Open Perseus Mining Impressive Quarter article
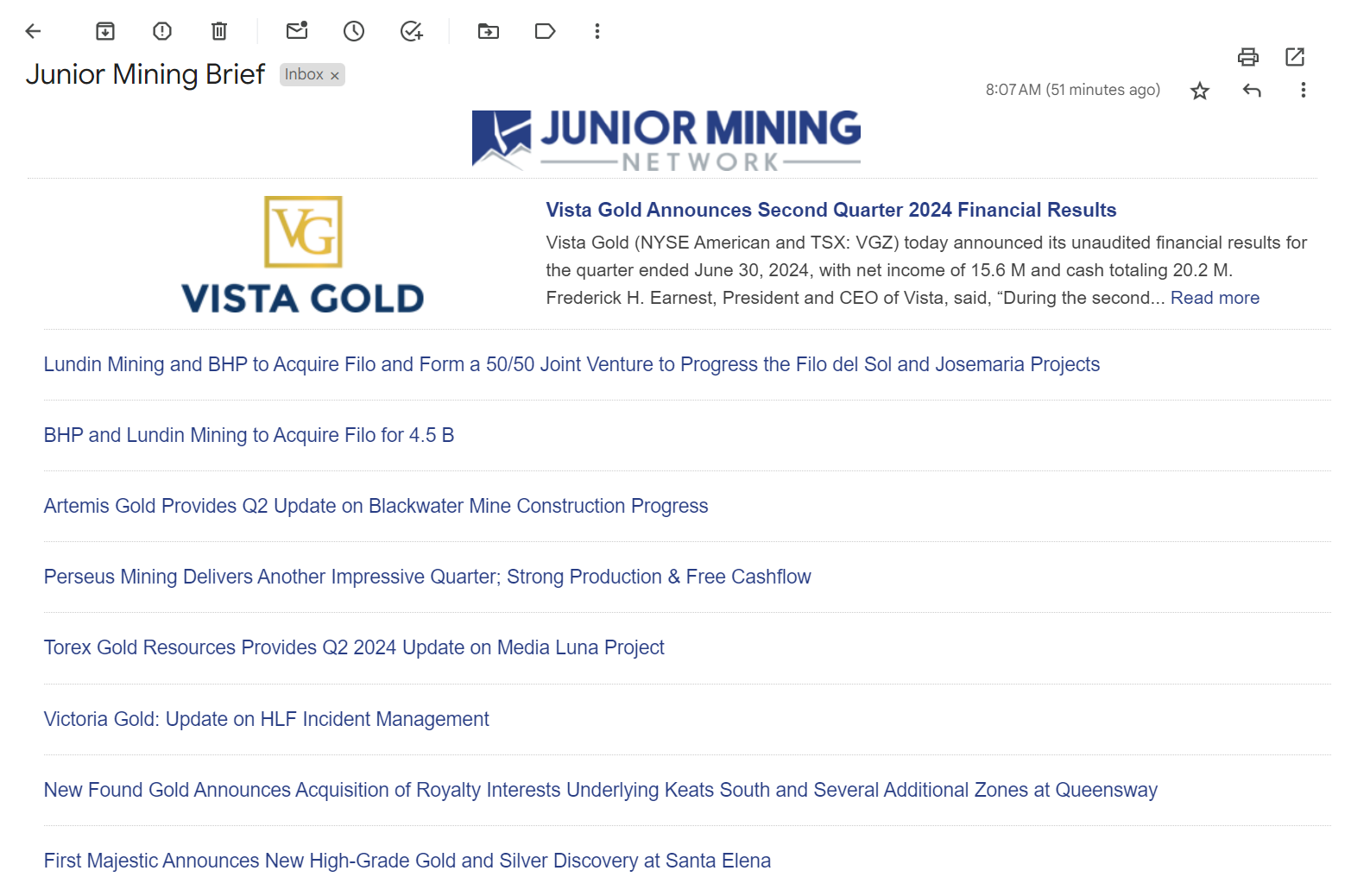1351x896 pixels. (427, 577)
